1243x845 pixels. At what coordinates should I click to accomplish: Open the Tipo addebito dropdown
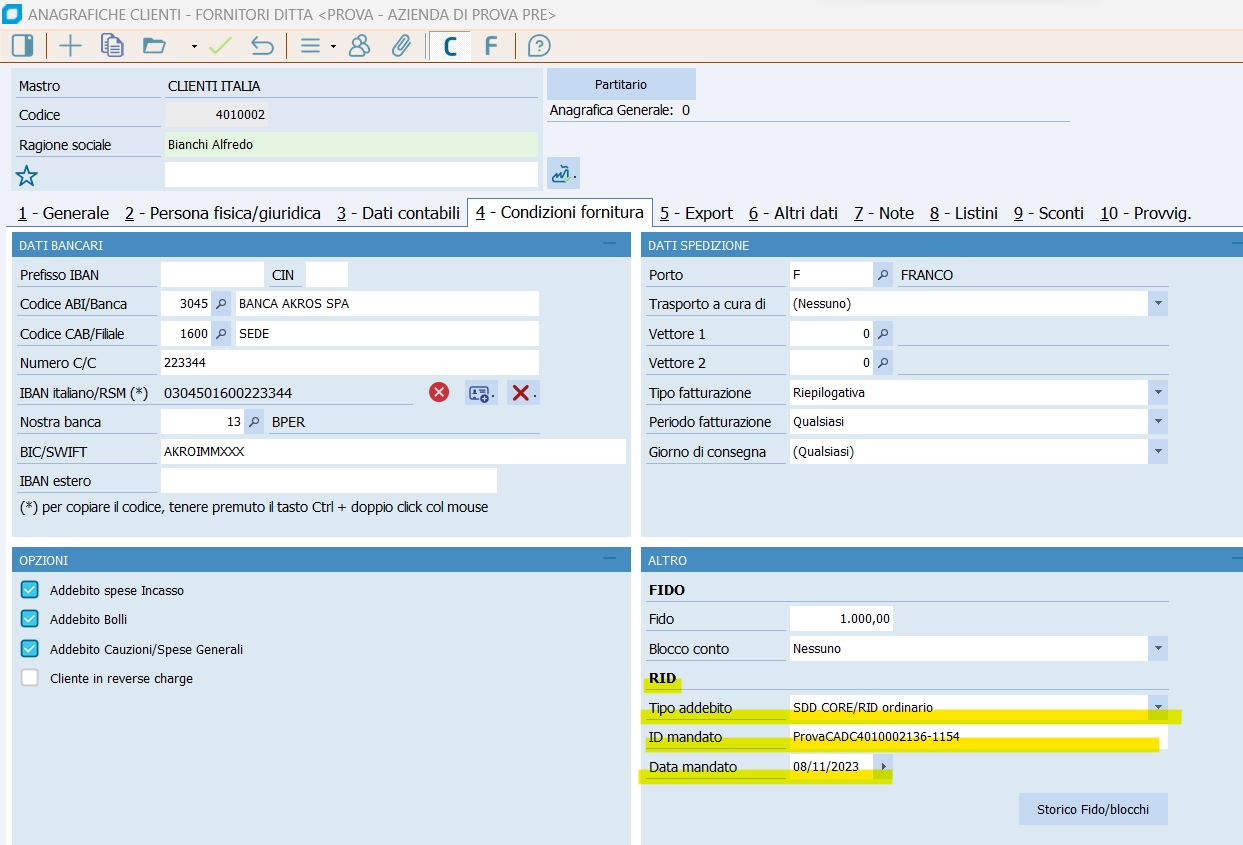[1158, 708]
